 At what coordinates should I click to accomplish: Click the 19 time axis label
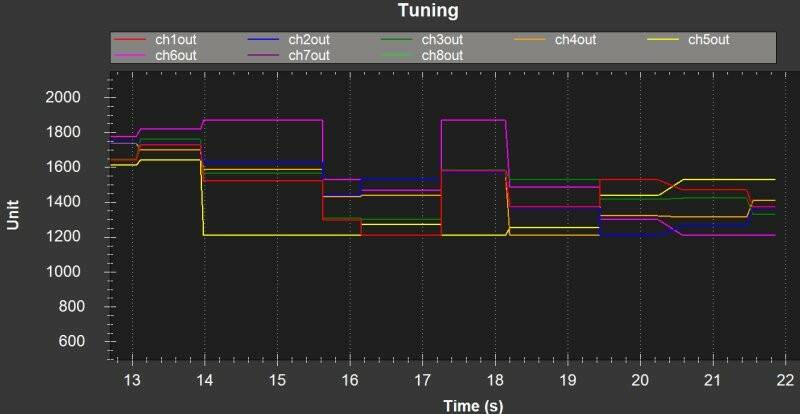coord(567,380)
